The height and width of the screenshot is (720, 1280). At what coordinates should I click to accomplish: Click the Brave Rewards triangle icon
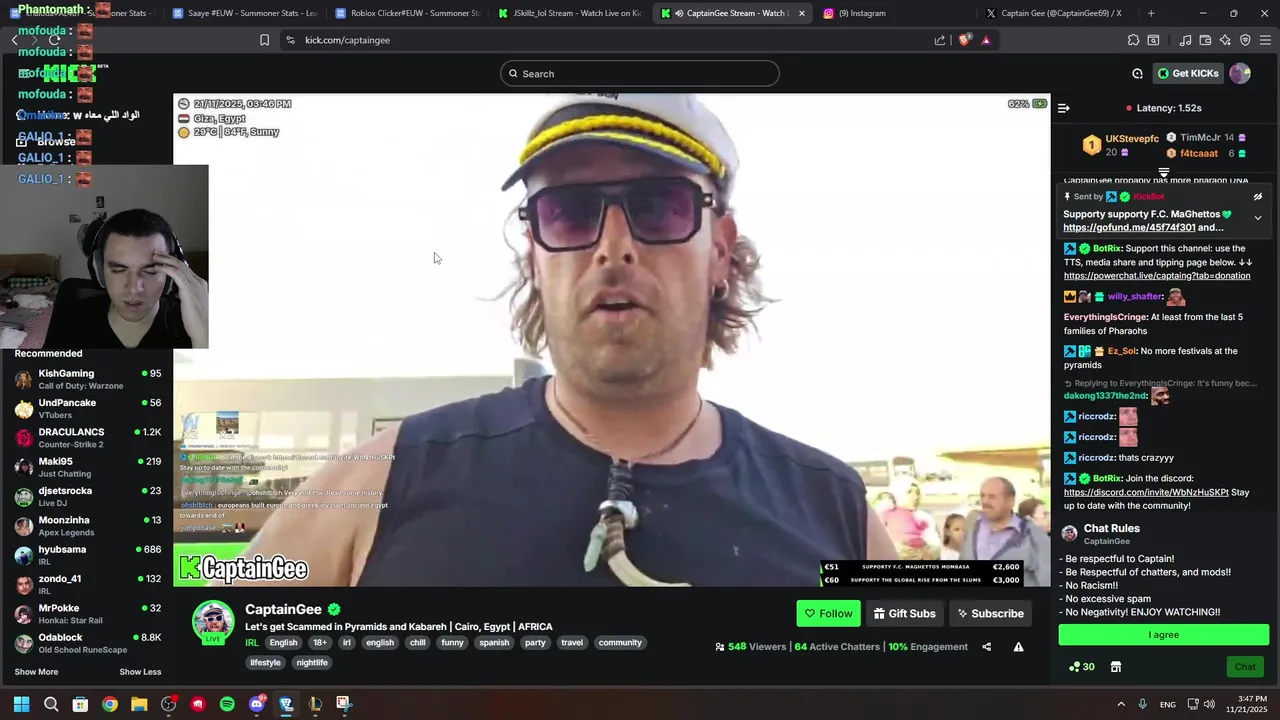click(x=986, y=40)
